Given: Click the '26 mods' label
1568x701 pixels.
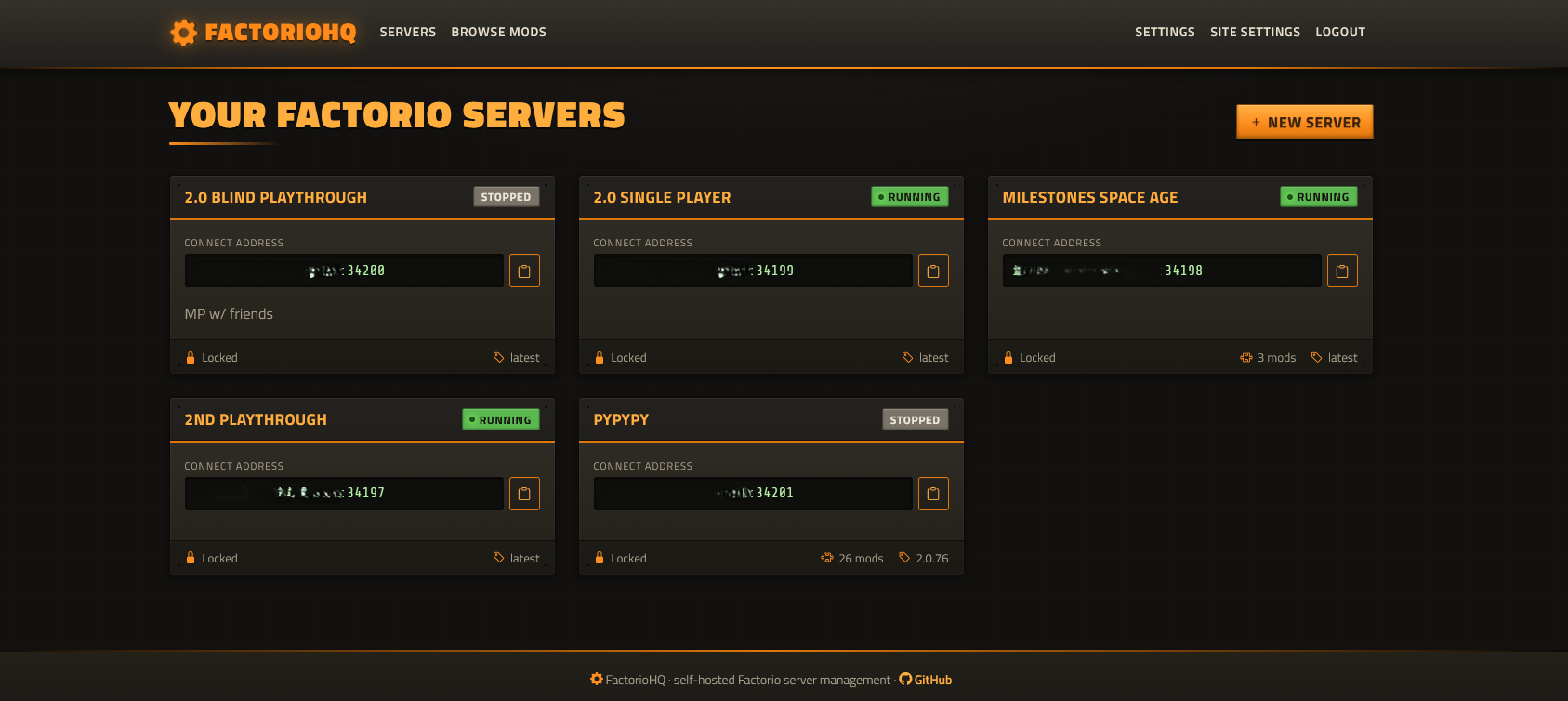Looking at the screenshot, I should tap(861, 558).
